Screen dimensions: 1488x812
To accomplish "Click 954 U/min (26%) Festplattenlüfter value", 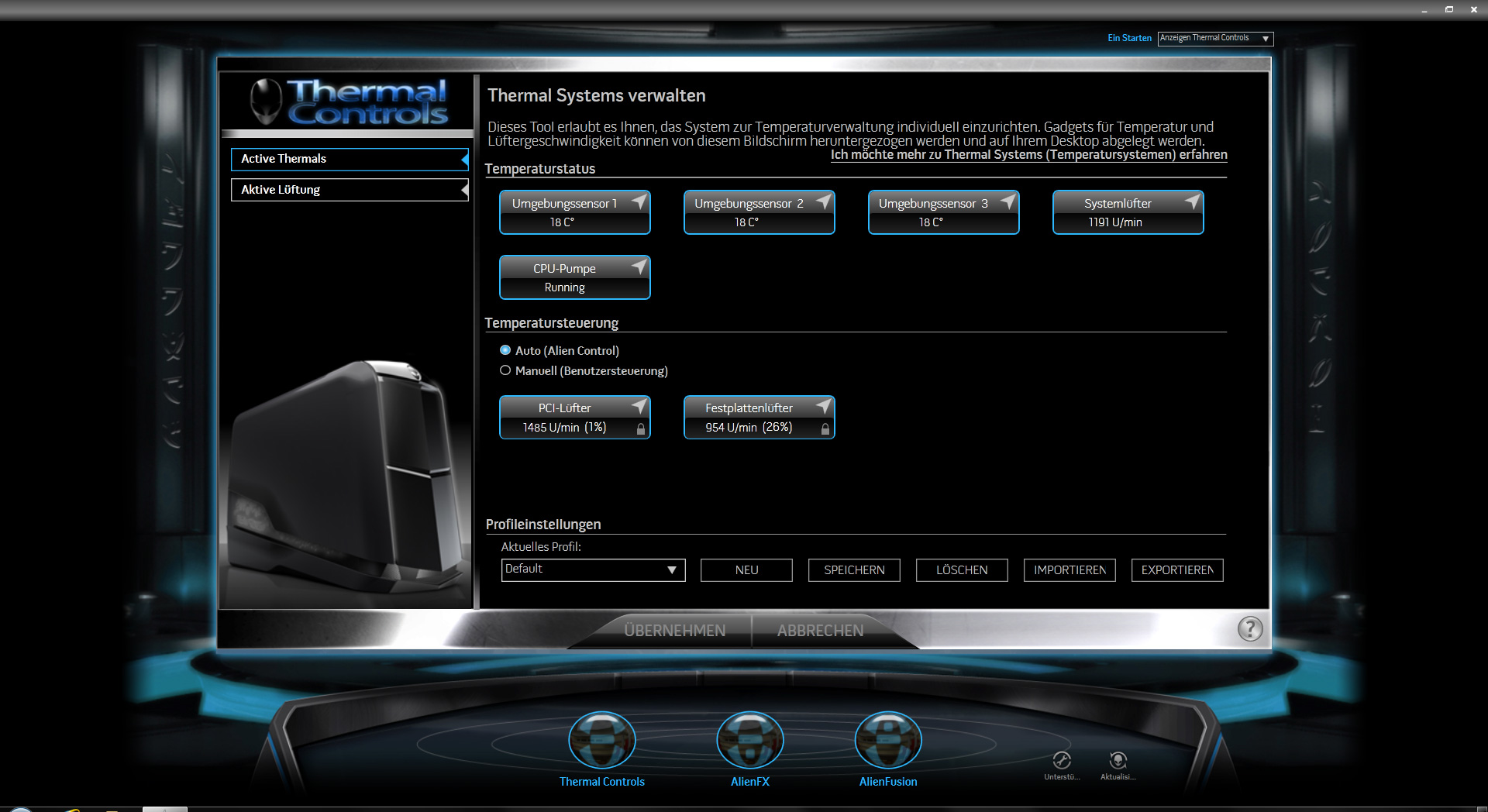I will pyautogui.click(x=749, y=428).
